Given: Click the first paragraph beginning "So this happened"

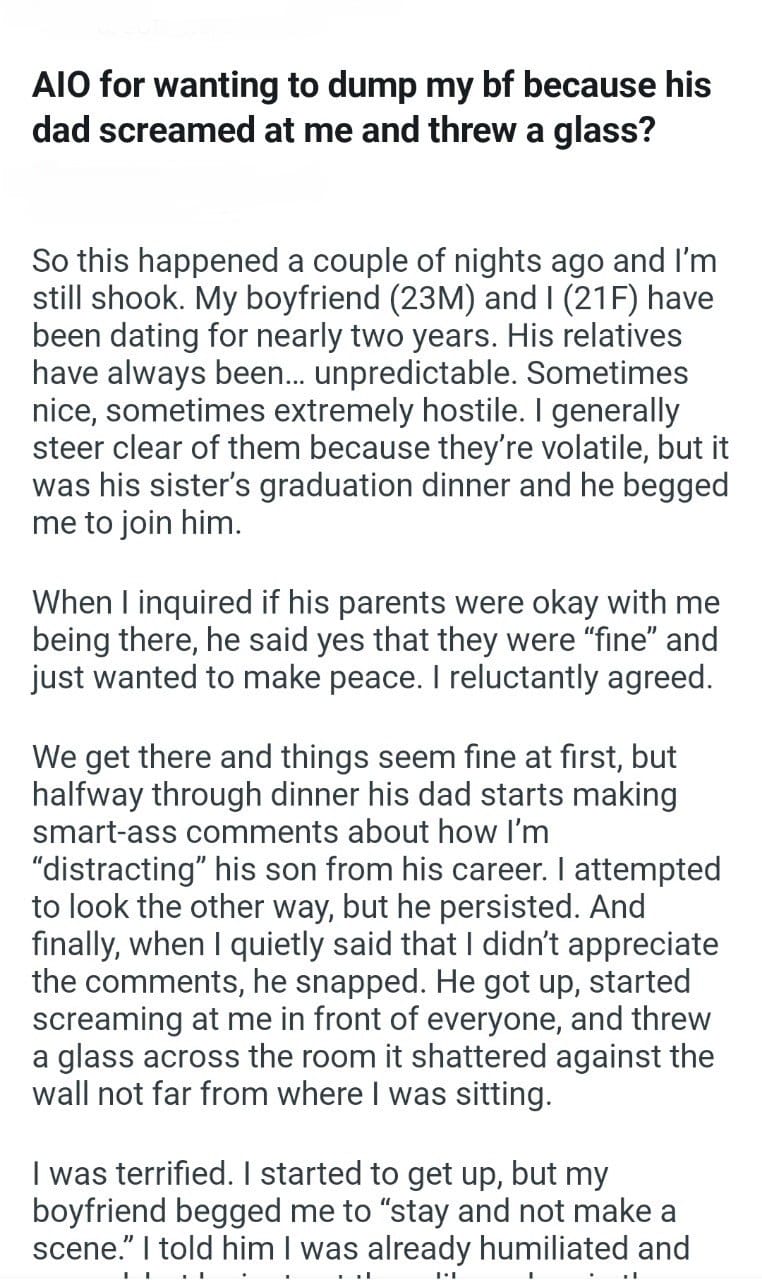Looking at the screenshot, I should tap(380, 392).
